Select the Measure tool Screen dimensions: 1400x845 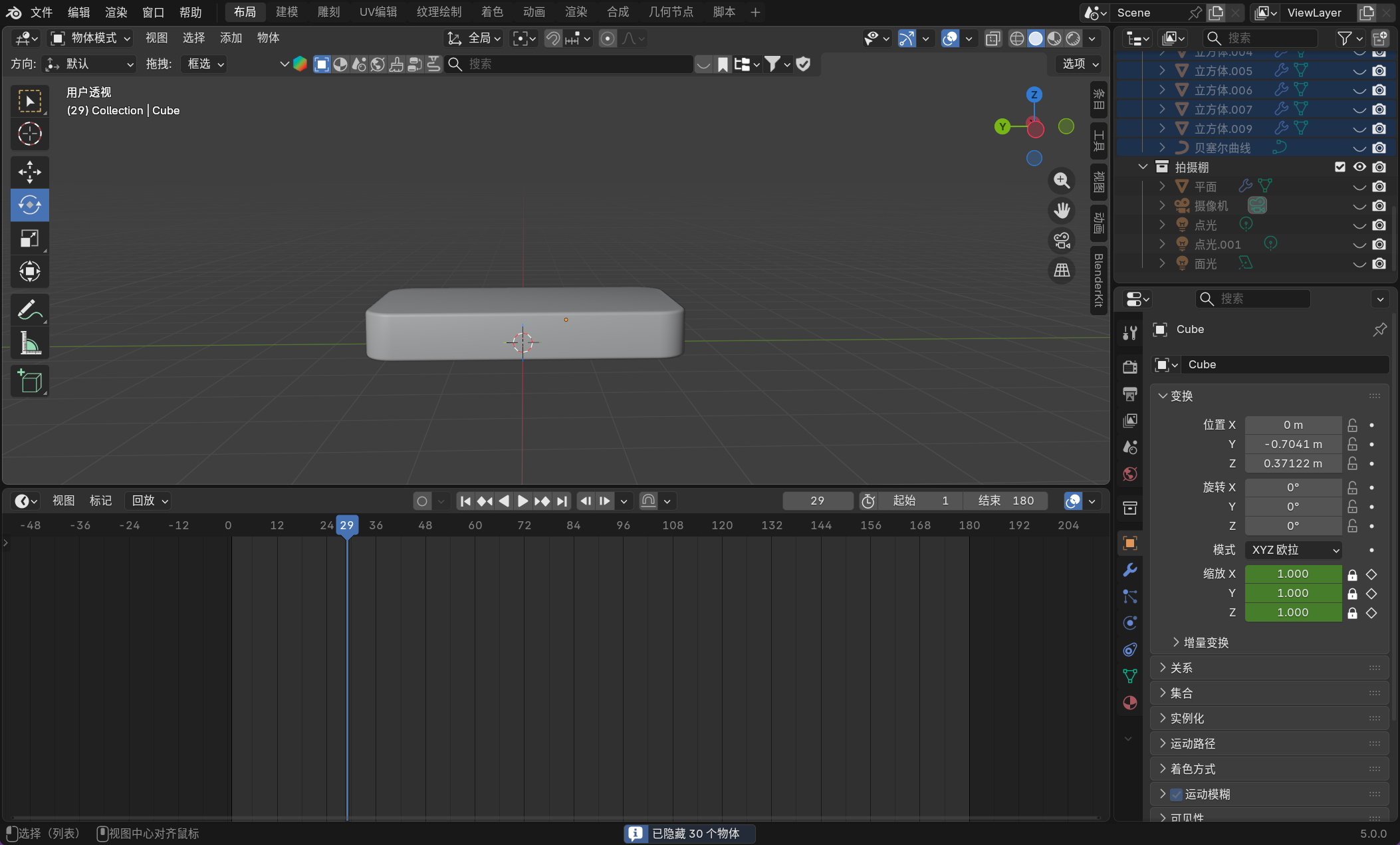pyautogui.click(x=29, y=343)
